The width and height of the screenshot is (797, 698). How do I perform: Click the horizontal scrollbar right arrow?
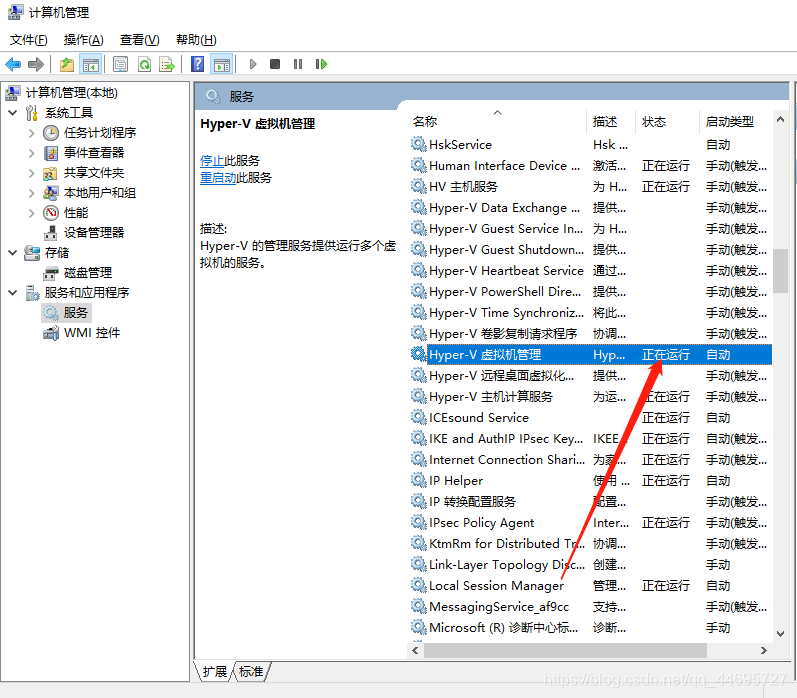click(x=763, y=650)
